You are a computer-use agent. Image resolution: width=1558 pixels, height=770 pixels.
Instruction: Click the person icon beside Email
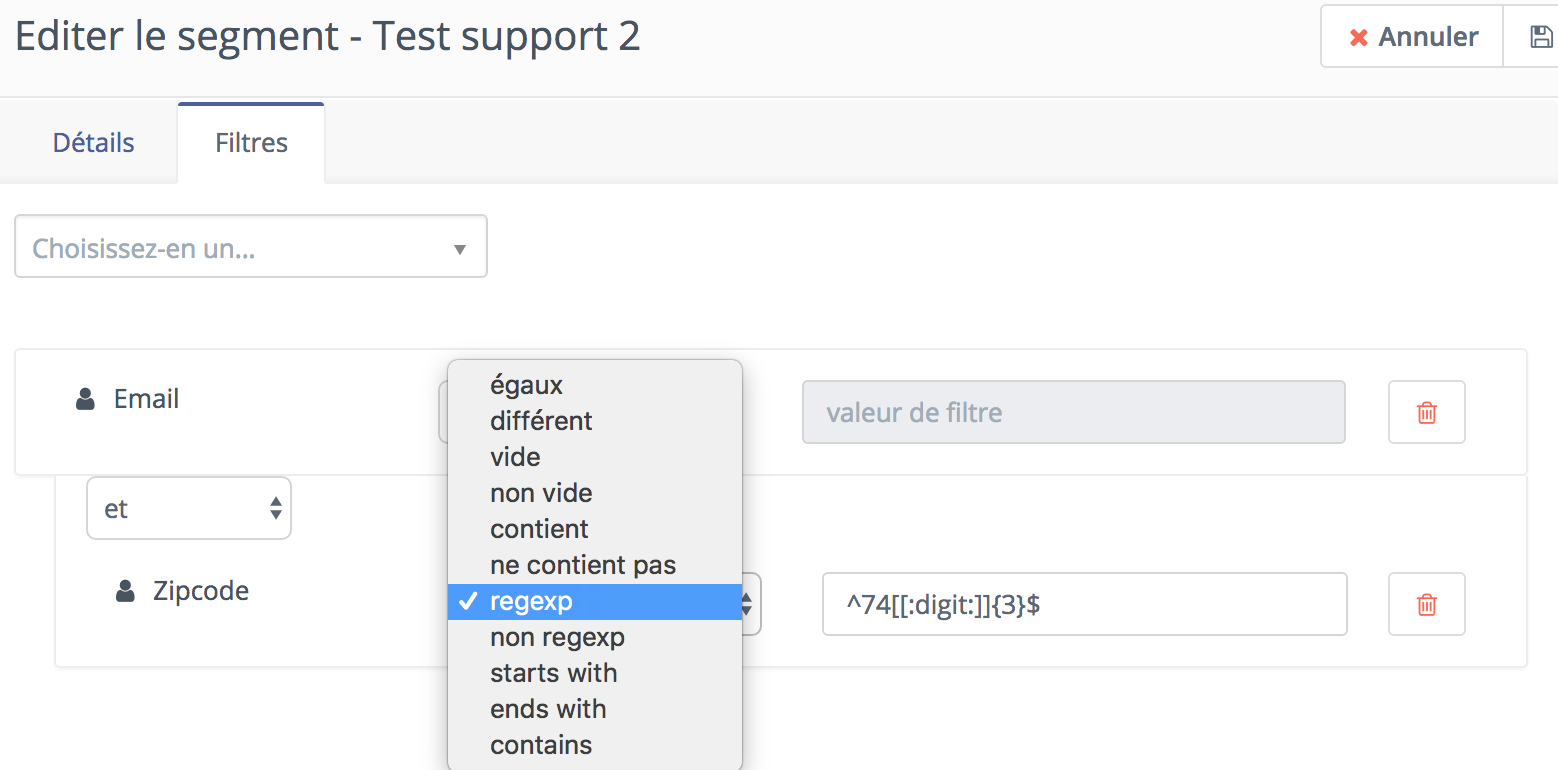[86, 399]
